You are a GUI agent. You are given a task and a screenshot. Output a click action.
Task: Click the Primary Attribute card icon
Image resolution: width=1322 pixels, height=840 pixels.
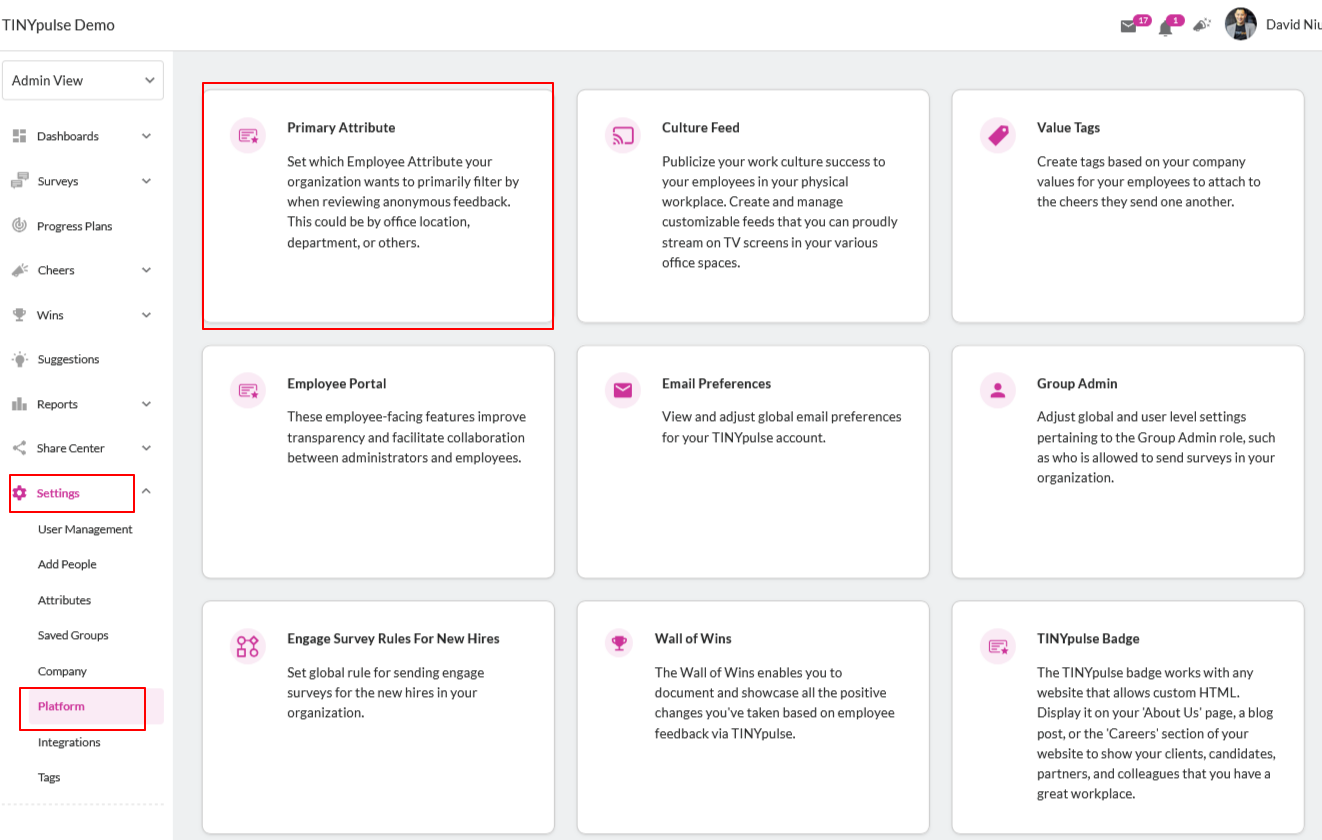pos(247,135)
